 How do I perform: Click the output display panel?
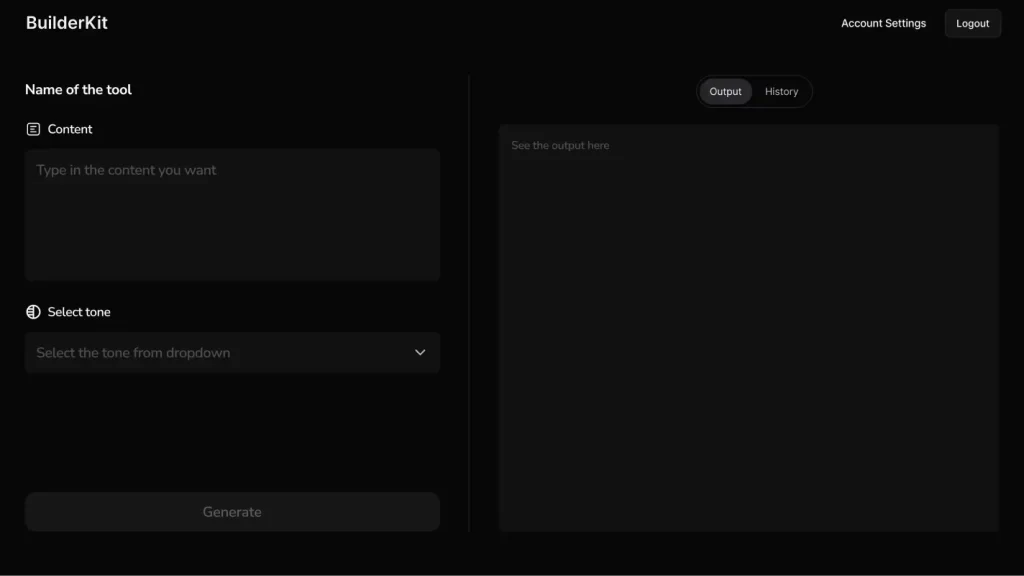pyautogui.click(x=748, y=325)
